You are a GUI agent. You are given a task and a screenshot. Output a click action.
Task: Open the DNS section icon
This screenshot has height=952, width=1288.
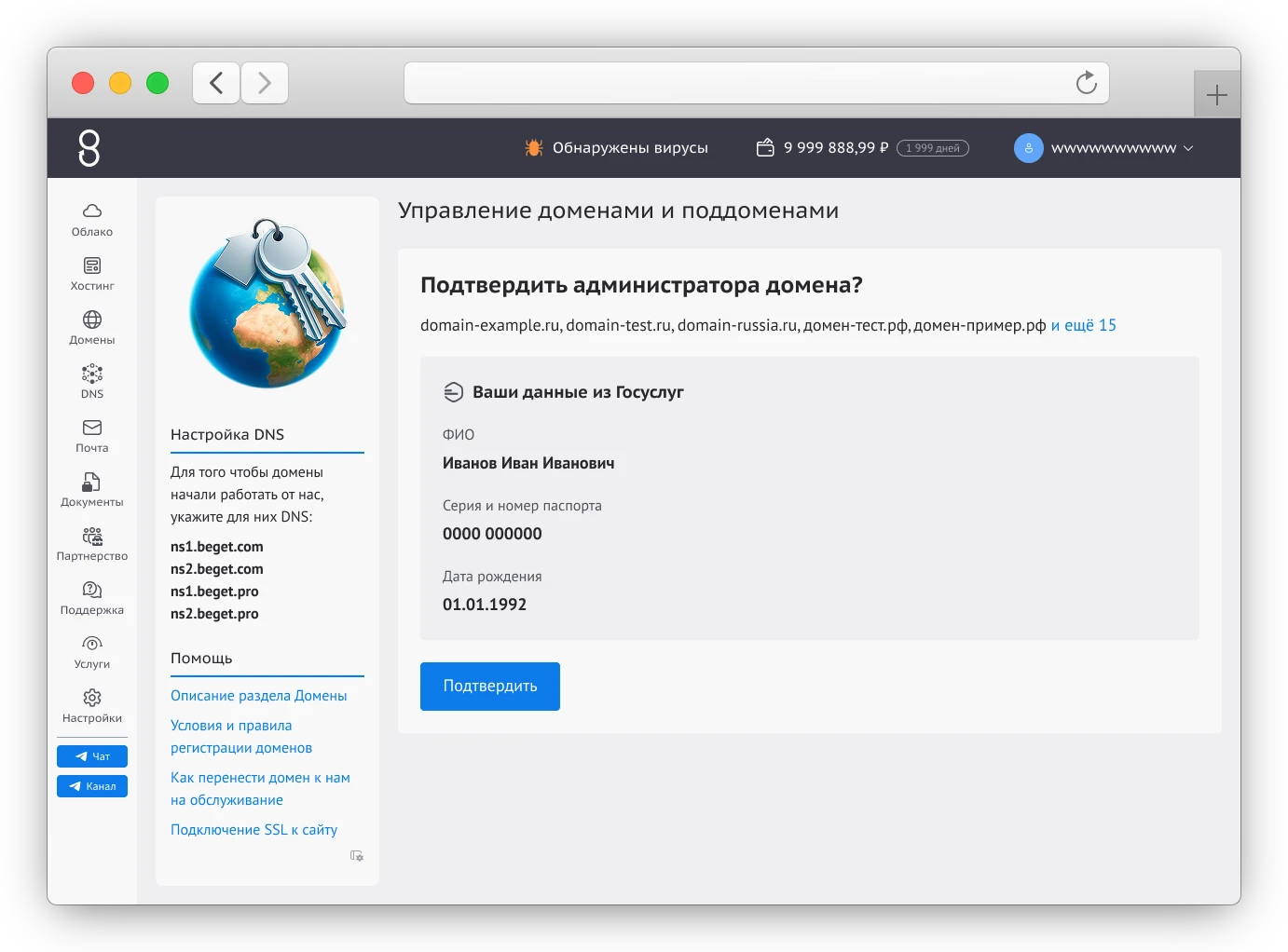coord(91,374)
